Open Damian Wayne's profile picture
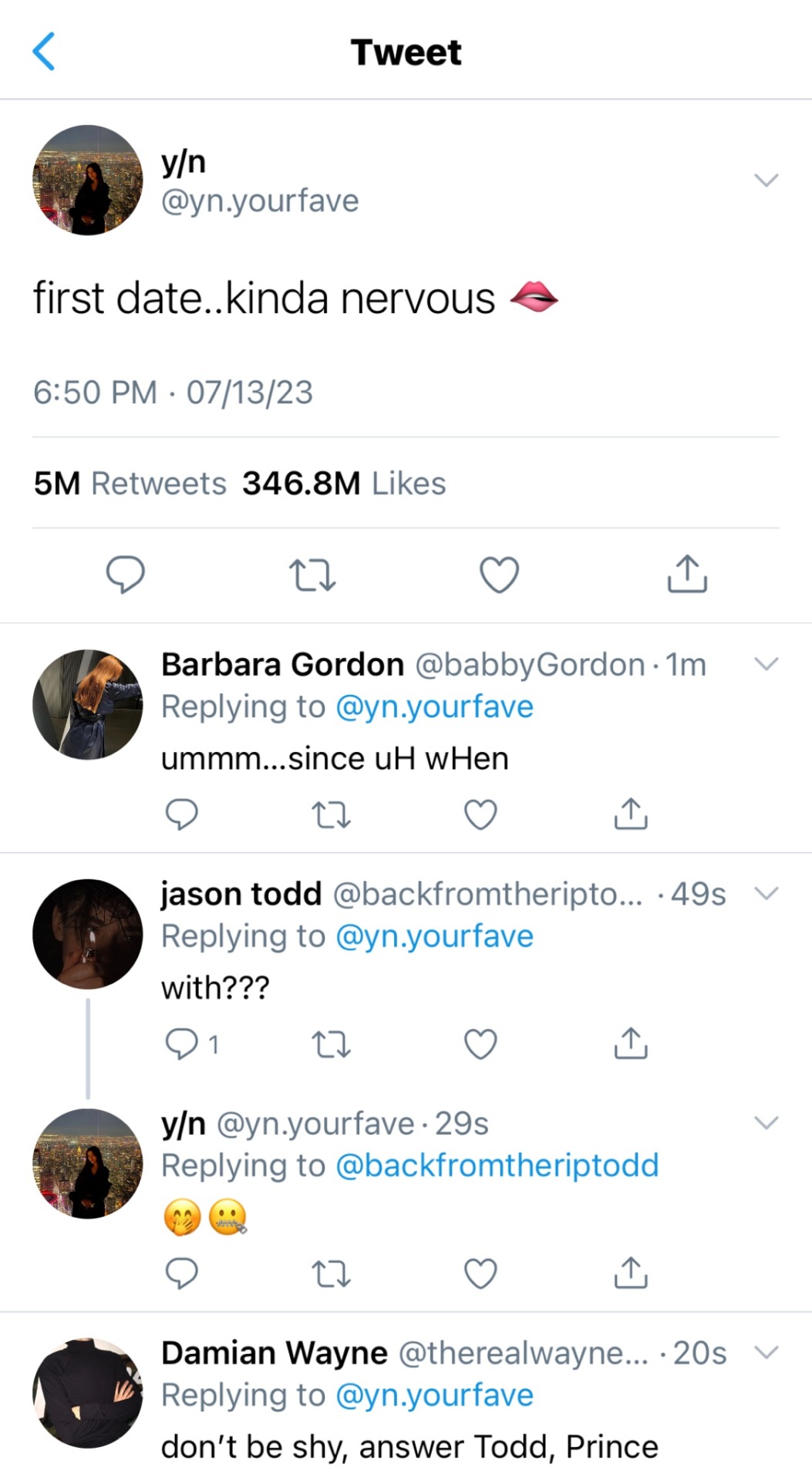The width and height of the screenshot is (812, 1481). 88,1393
